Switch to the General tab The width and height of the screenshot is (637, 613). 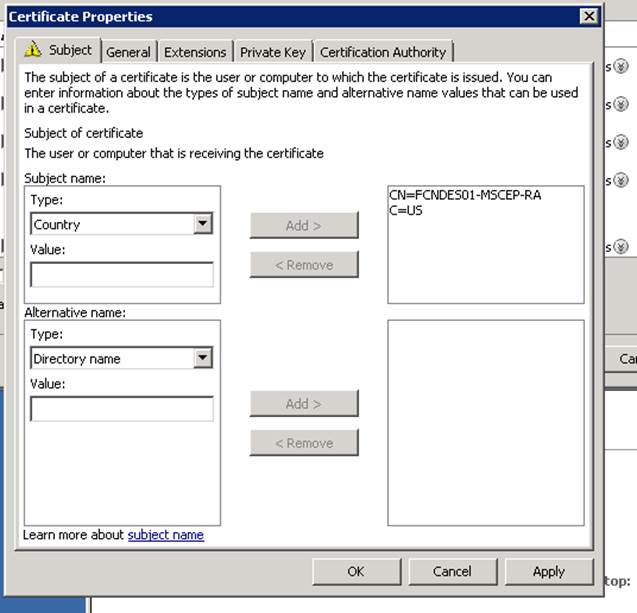(128, 52)
